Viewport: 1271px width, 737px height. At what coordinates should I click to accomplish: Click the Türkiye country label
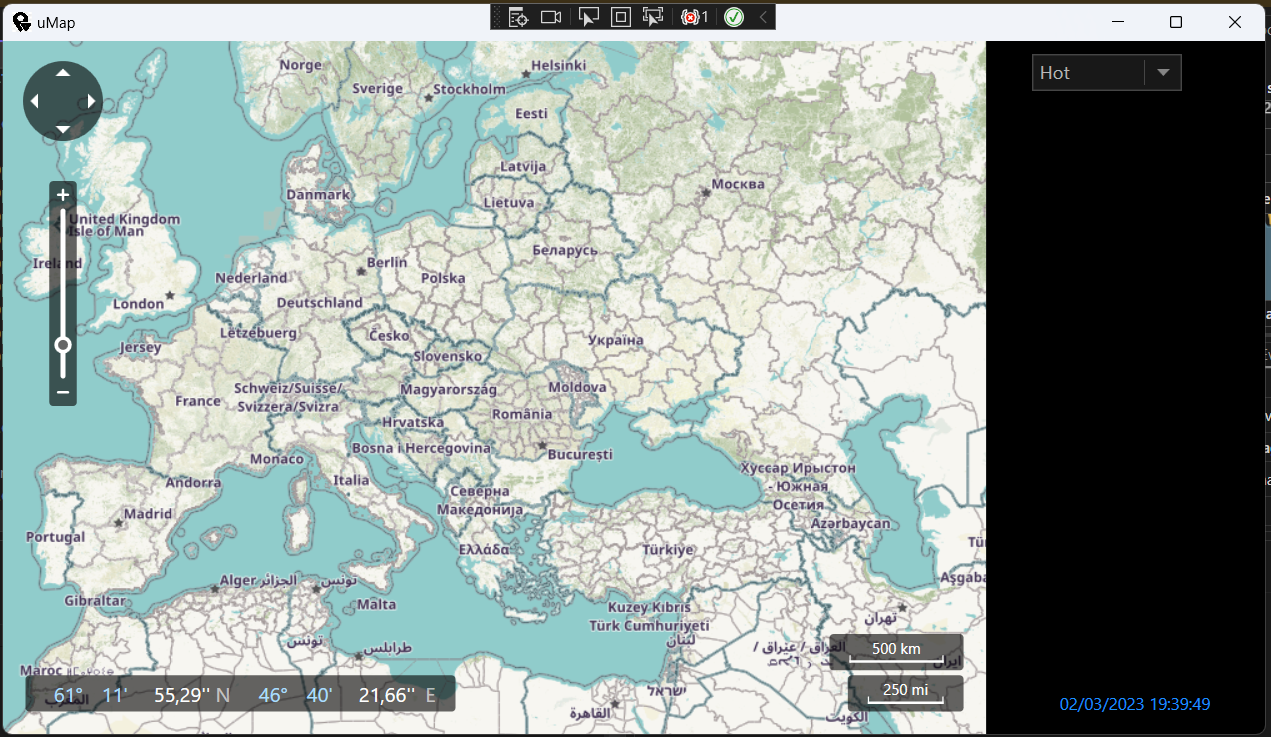668,550
